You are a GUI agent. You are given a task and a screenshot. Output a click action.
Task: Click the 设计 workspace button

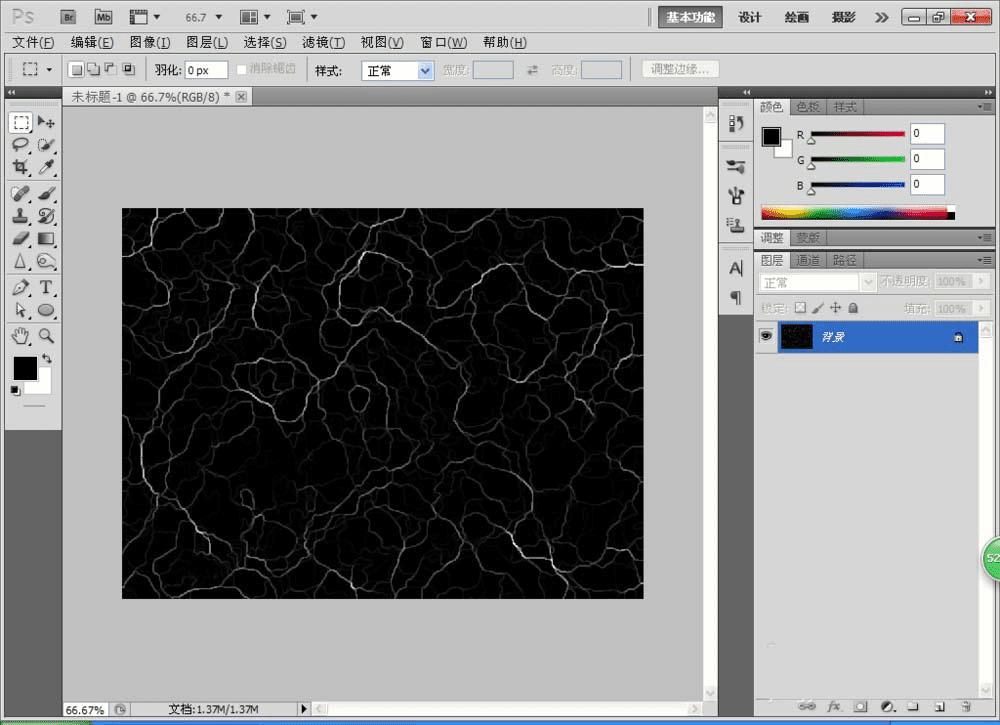pyautogui.click(x=750, y=17)
